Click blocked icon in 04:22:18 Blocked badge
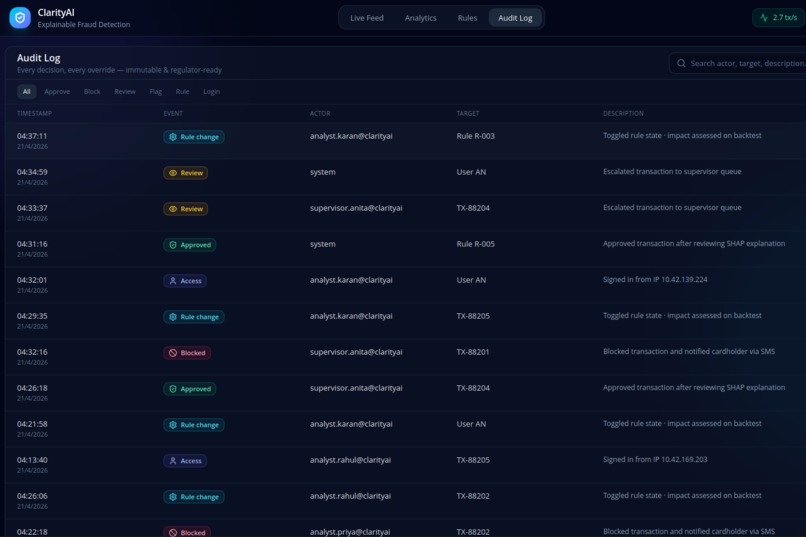The height and width of the screenshot is (537, 806). click(x=173, y=532)
